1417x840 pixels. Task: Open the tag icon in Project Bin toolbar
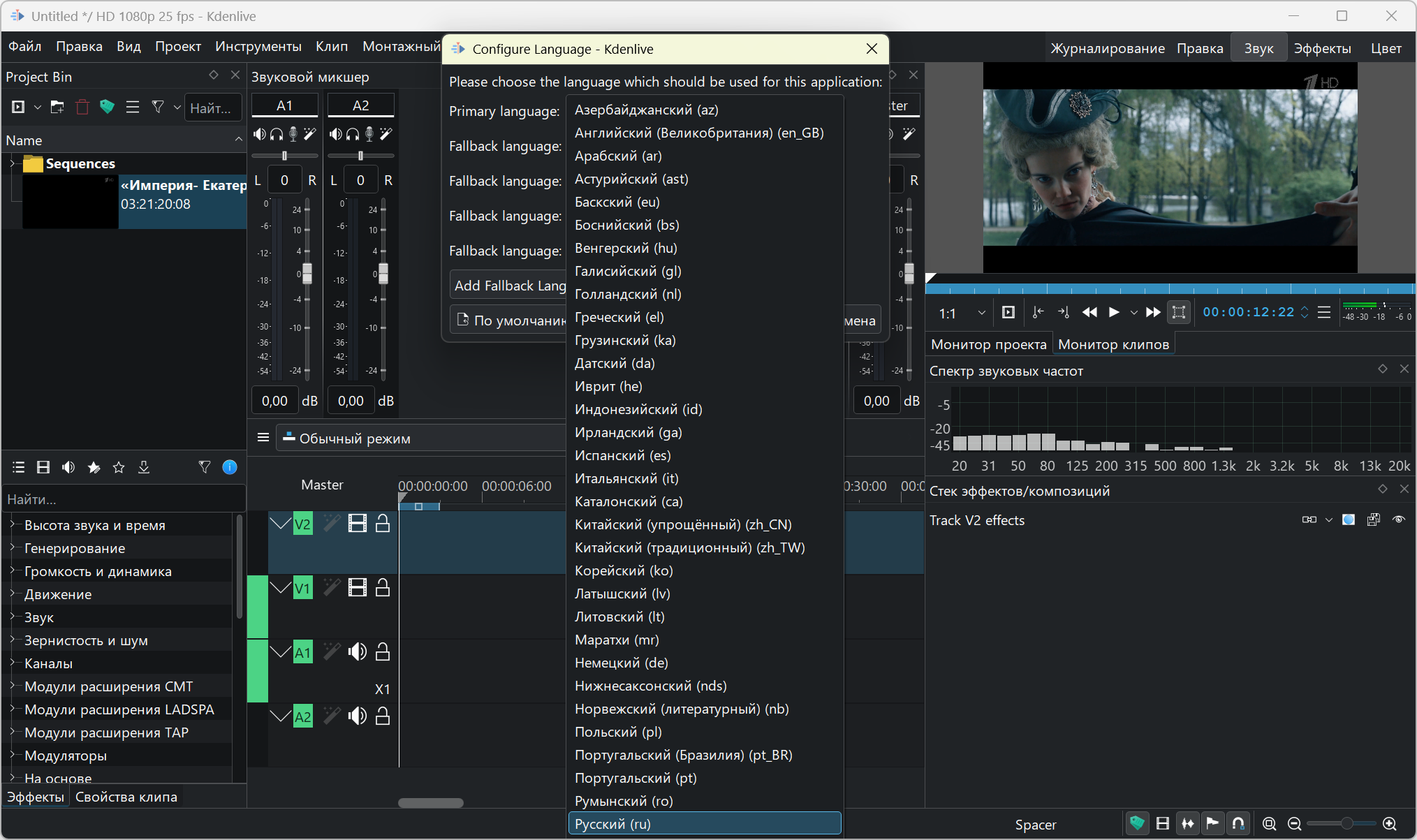[107, 108]
